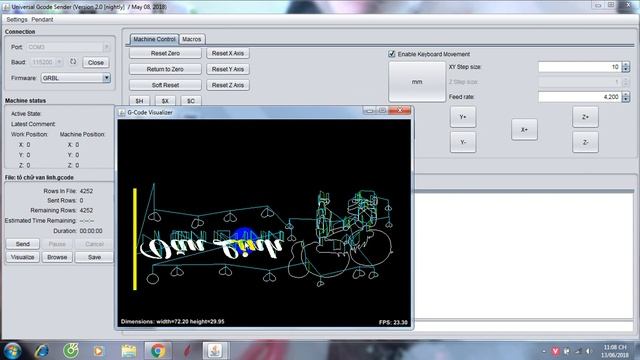
Task: Open the red feather taskbar app
Action: (187, 351)
